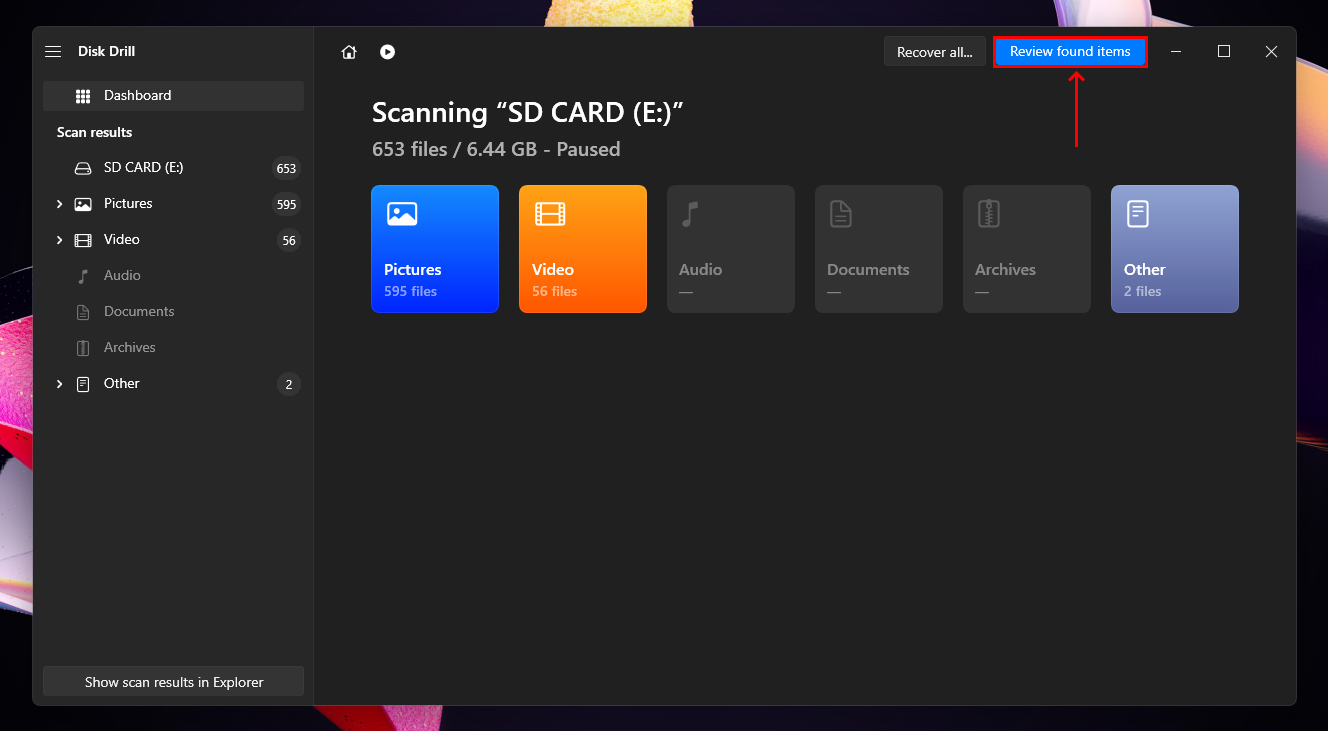Click the Audio category tile

[730, 249]
